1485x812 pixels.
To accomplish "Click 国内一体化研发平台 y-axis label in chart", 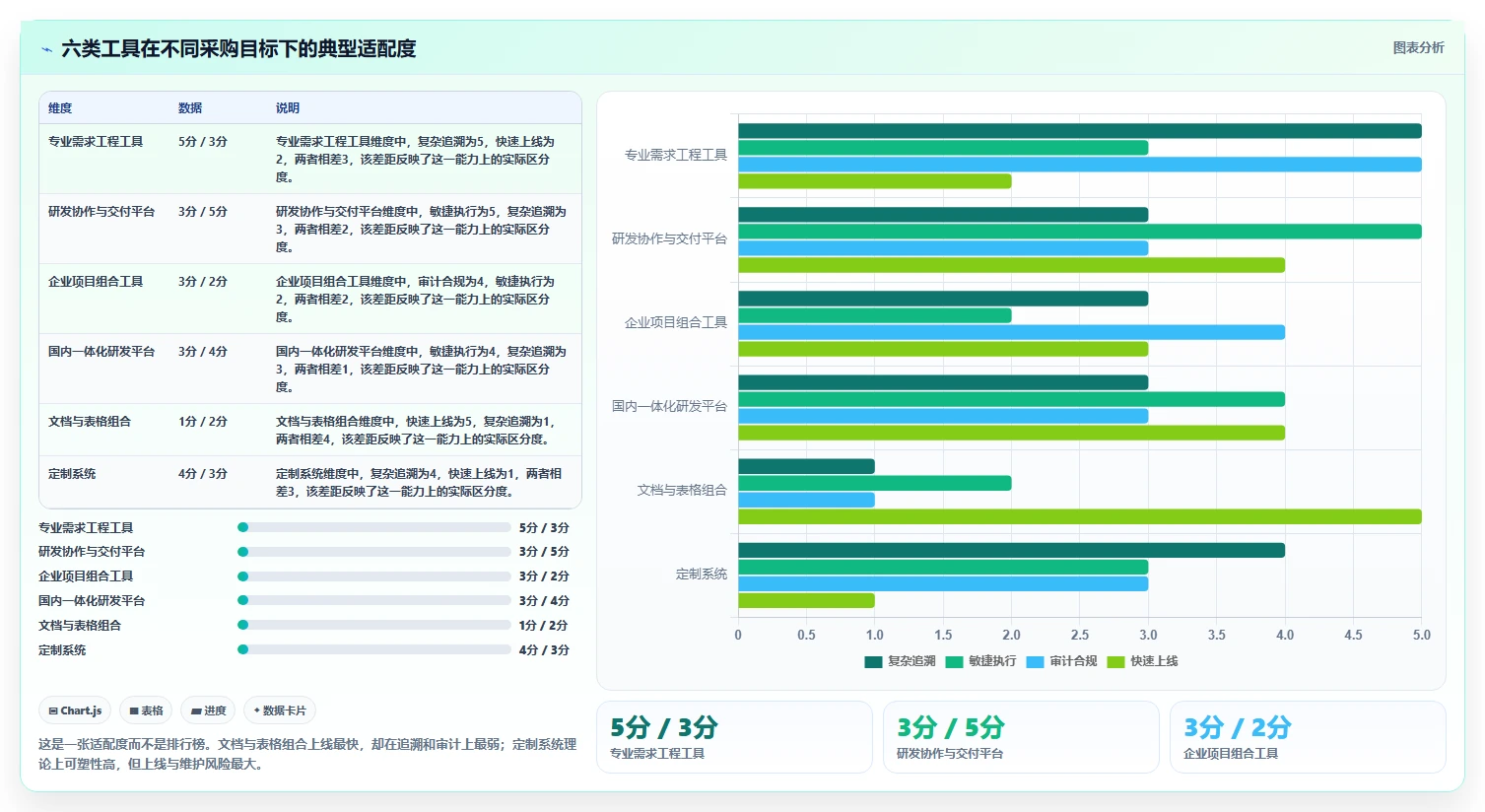I will (x=670, y=406).
